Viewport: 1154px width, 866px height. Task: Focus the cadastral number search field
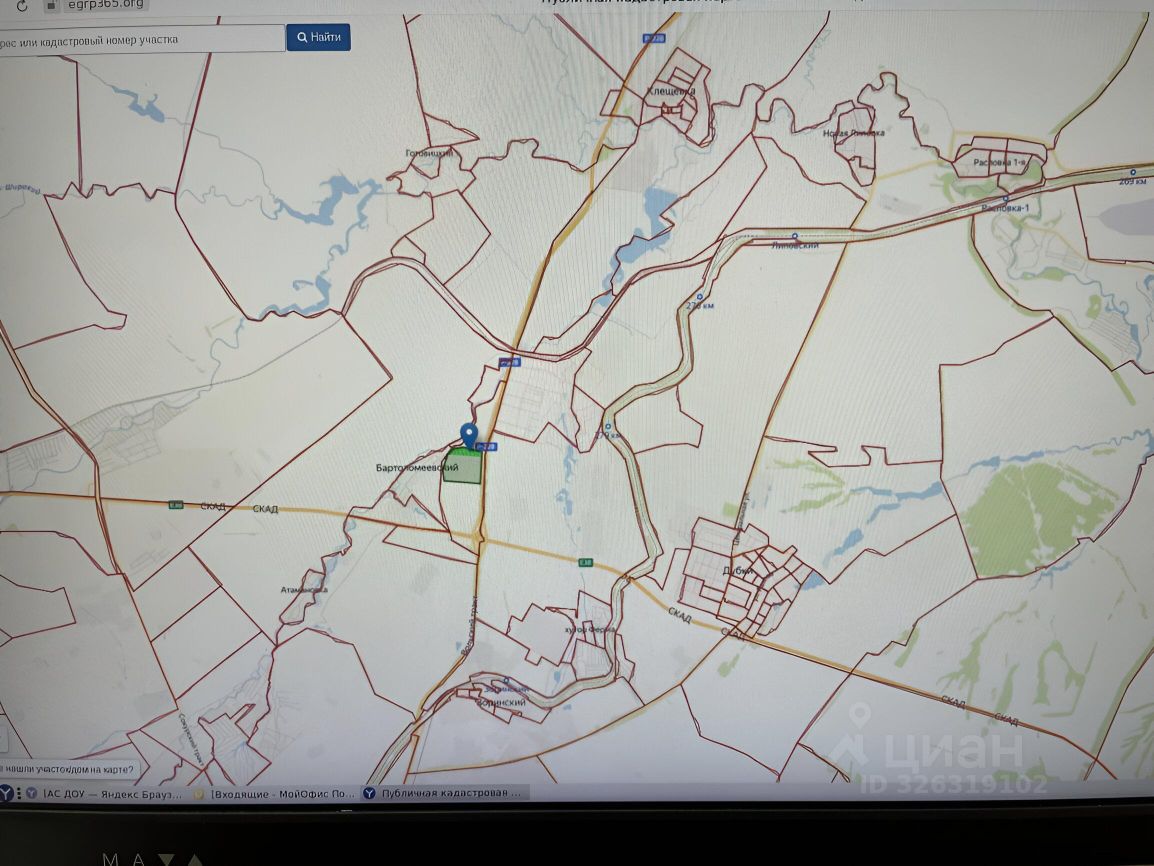pos(142,40)
